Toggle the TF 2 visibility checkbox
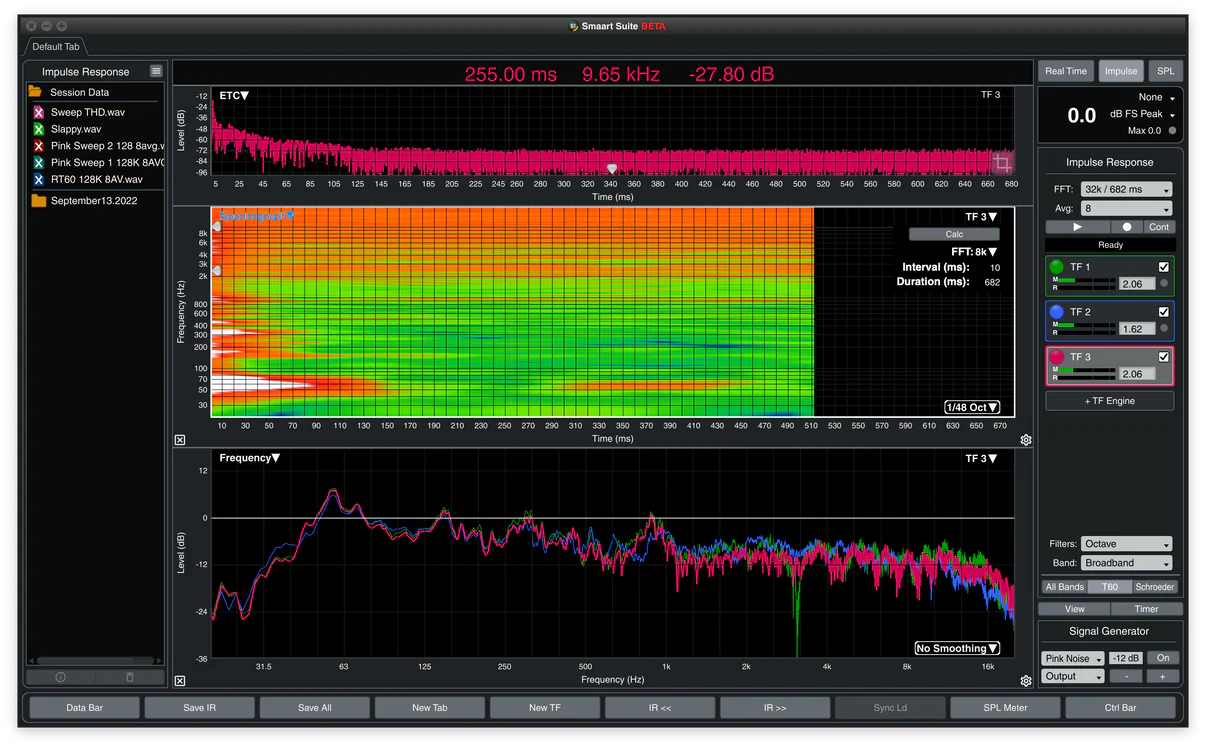This screenshot has height=748, width=1206. tap(1163, 312)
